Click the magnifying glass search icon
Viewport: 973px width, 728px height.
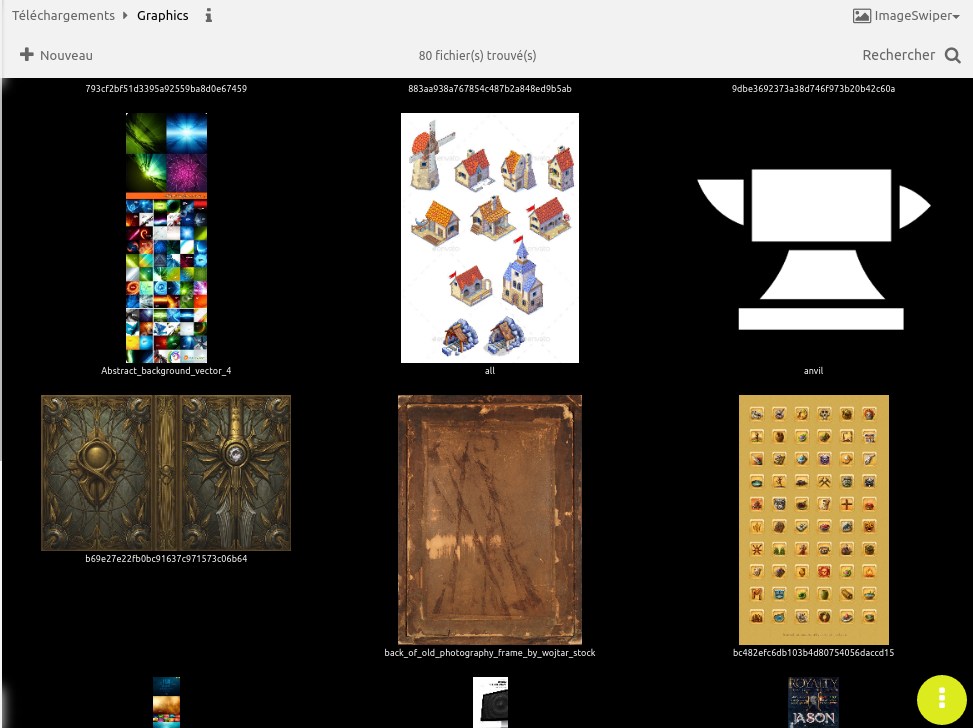pyautogui.click(x=952, y=56)
